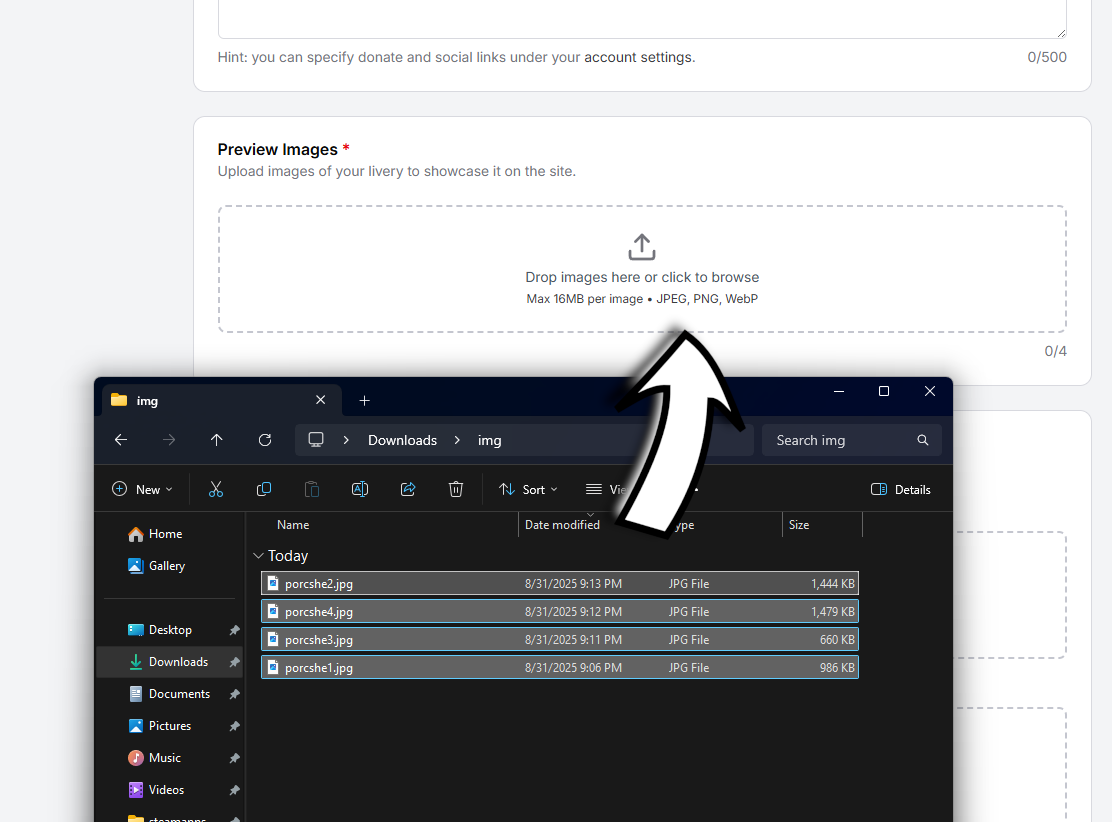Image resolution: width=1112 pixels, height=822 pixels.
Task: Close the img tab
Action: point(321,400)
